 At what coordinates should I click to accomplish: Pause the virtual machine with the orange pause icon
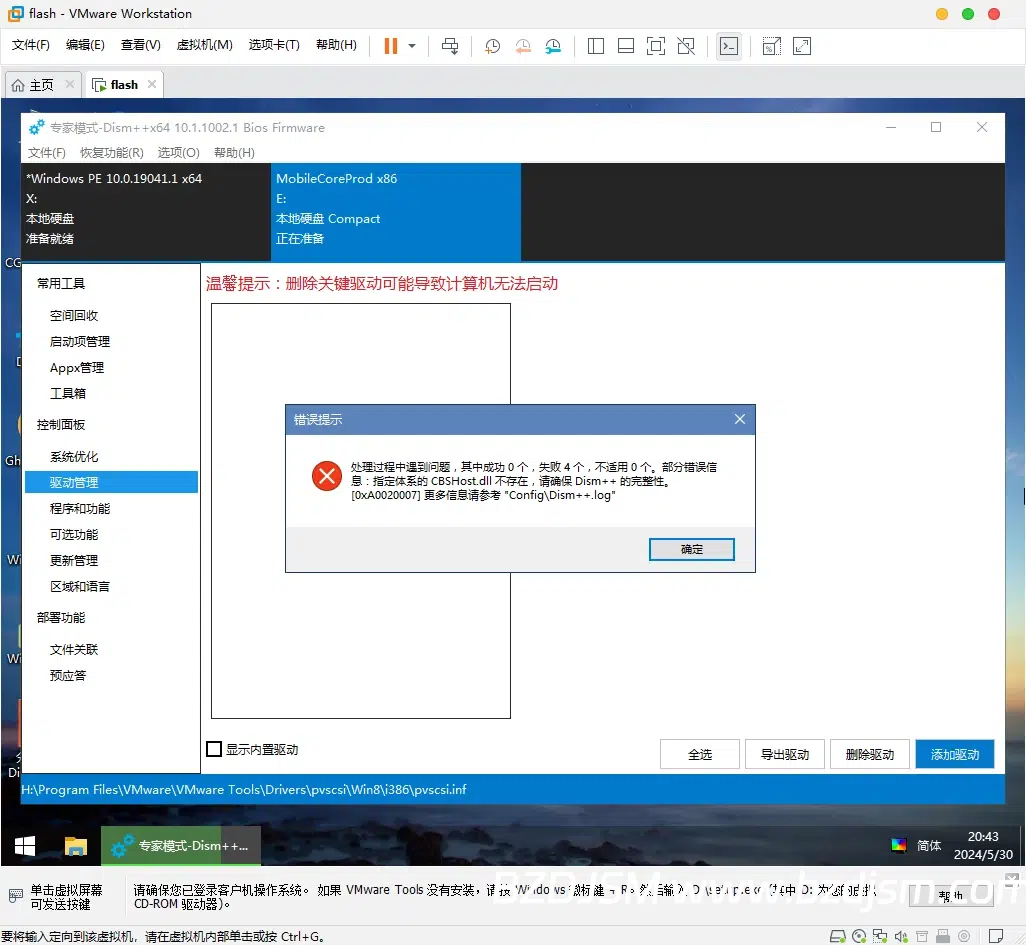391,46
